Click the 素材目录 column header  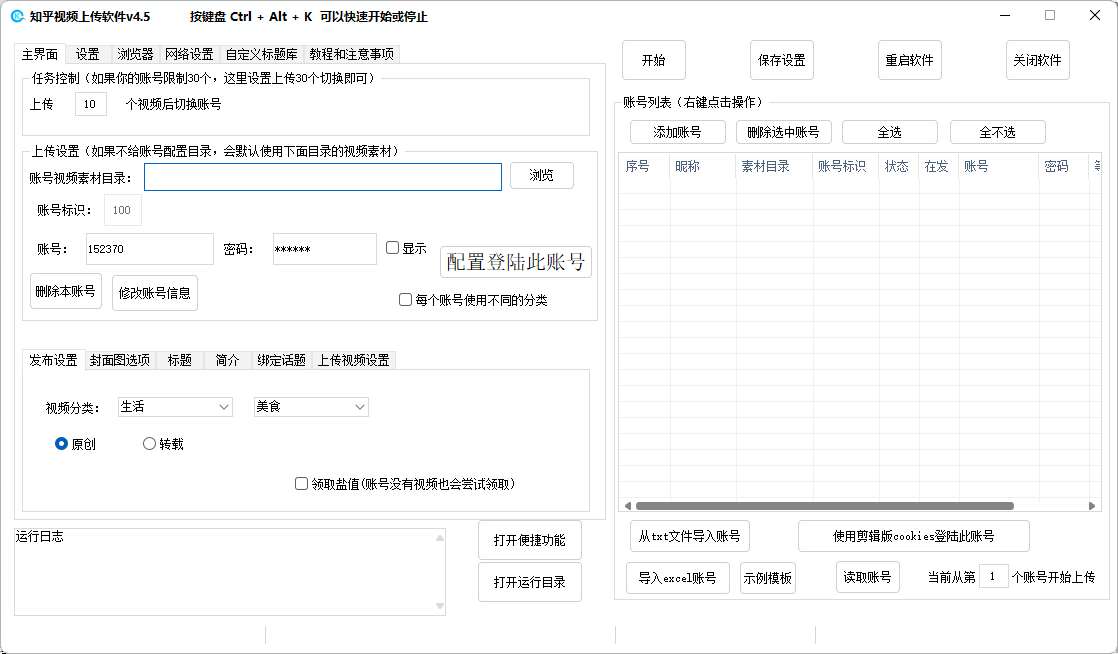774,166
